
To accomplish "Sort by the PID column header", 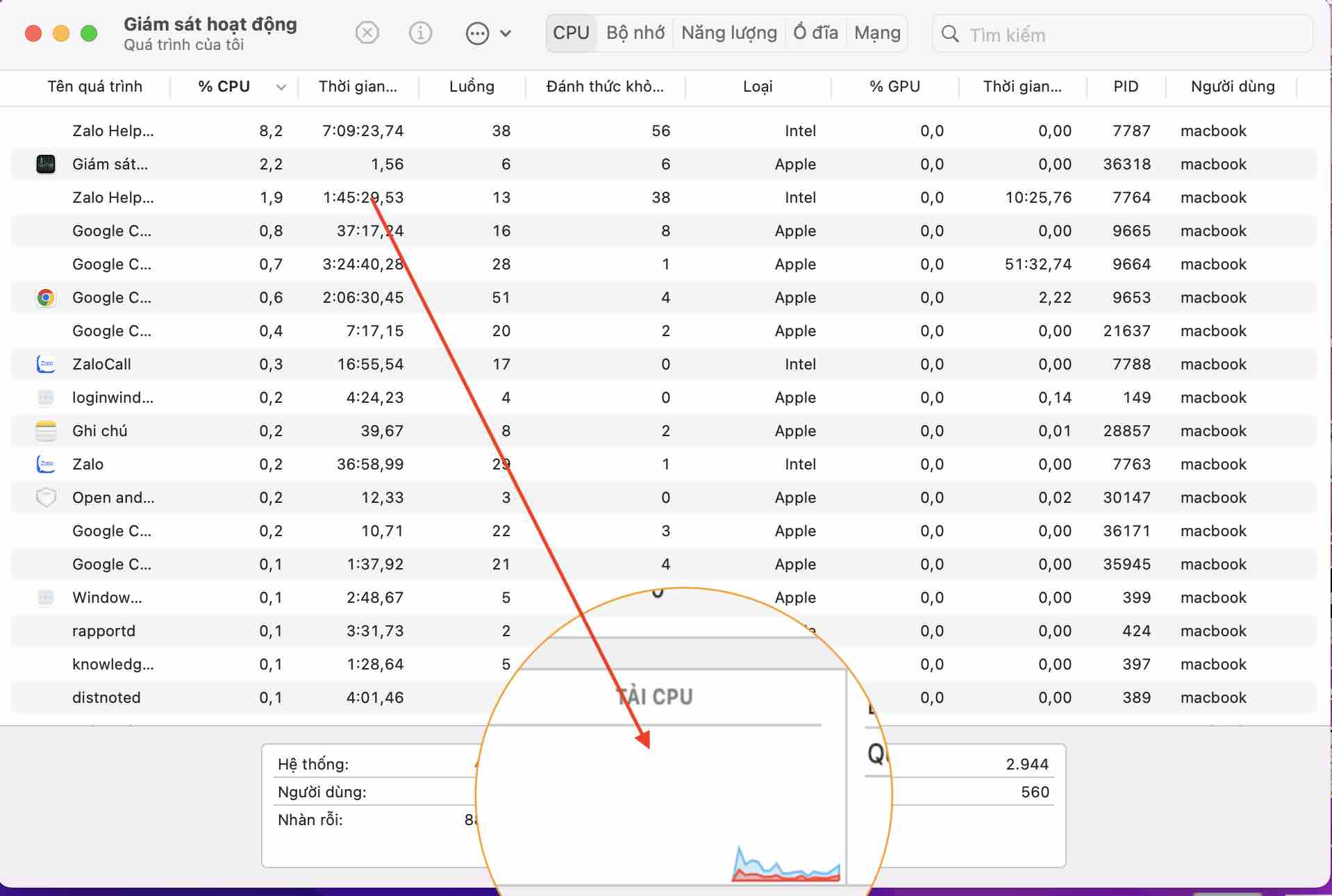I will [x=1125, y=87].
